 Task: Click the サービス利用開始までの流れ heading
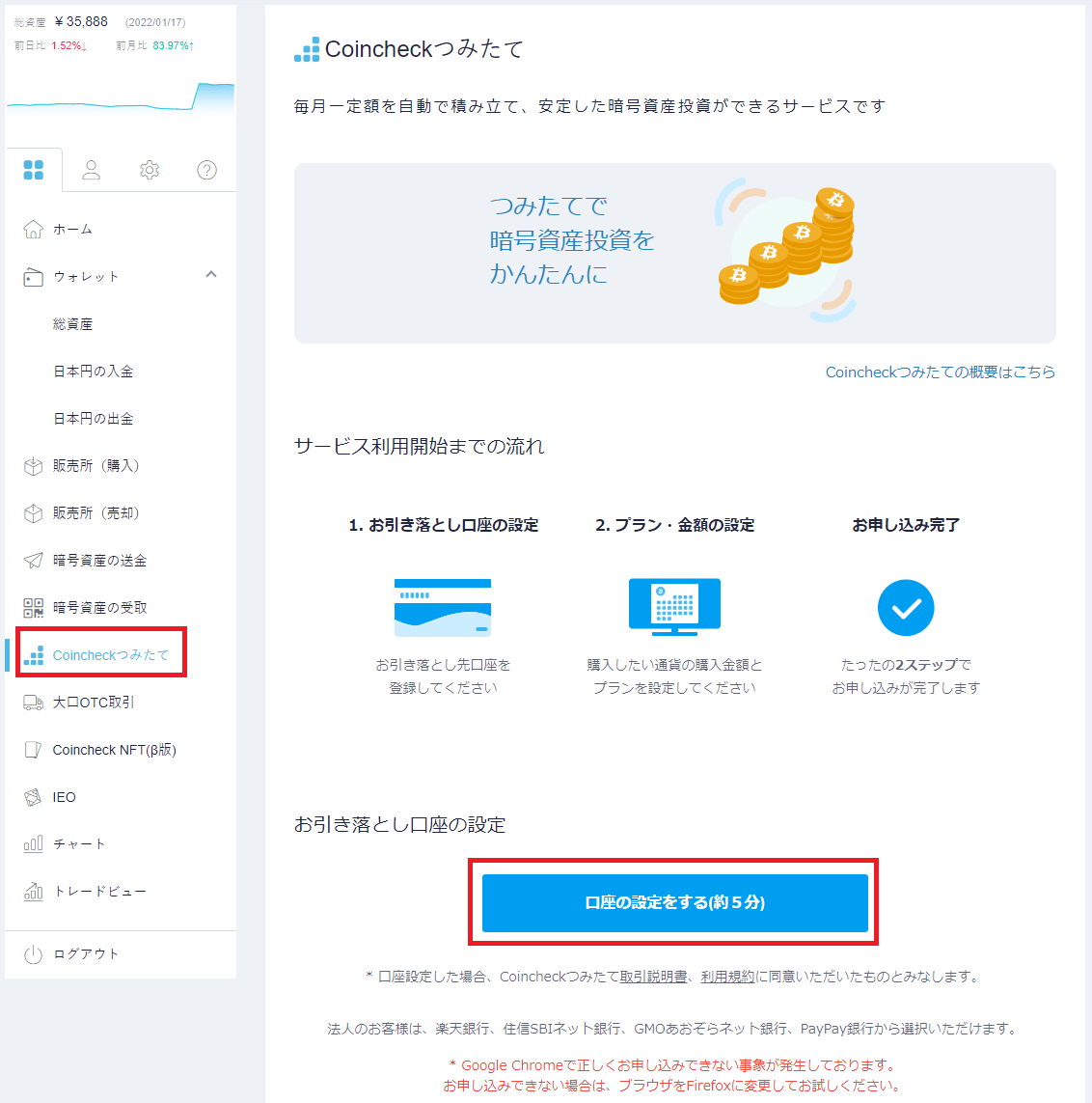coord(419,446)
